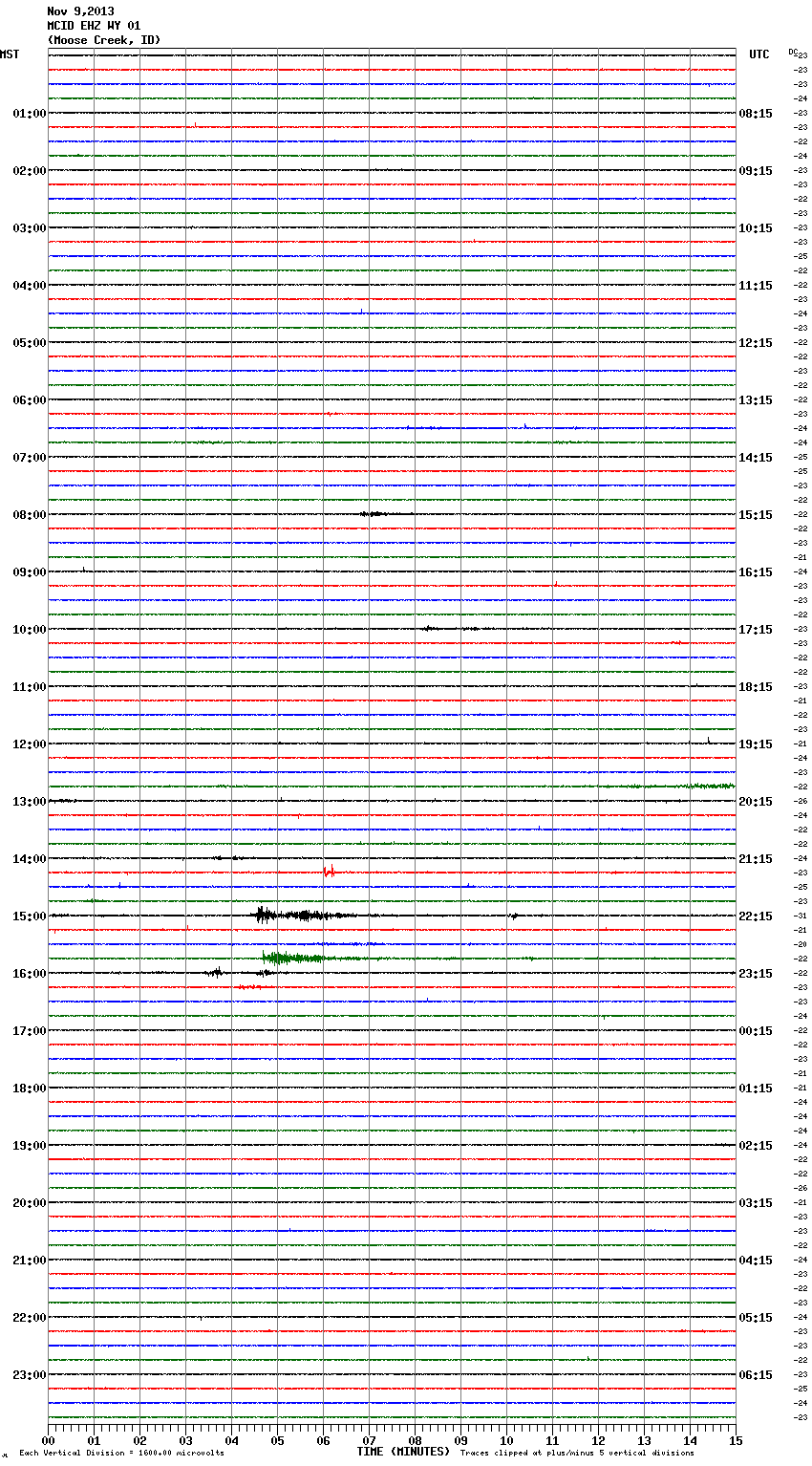Click the 'TIME (MINUTES)' axis title

point(403,1452)
